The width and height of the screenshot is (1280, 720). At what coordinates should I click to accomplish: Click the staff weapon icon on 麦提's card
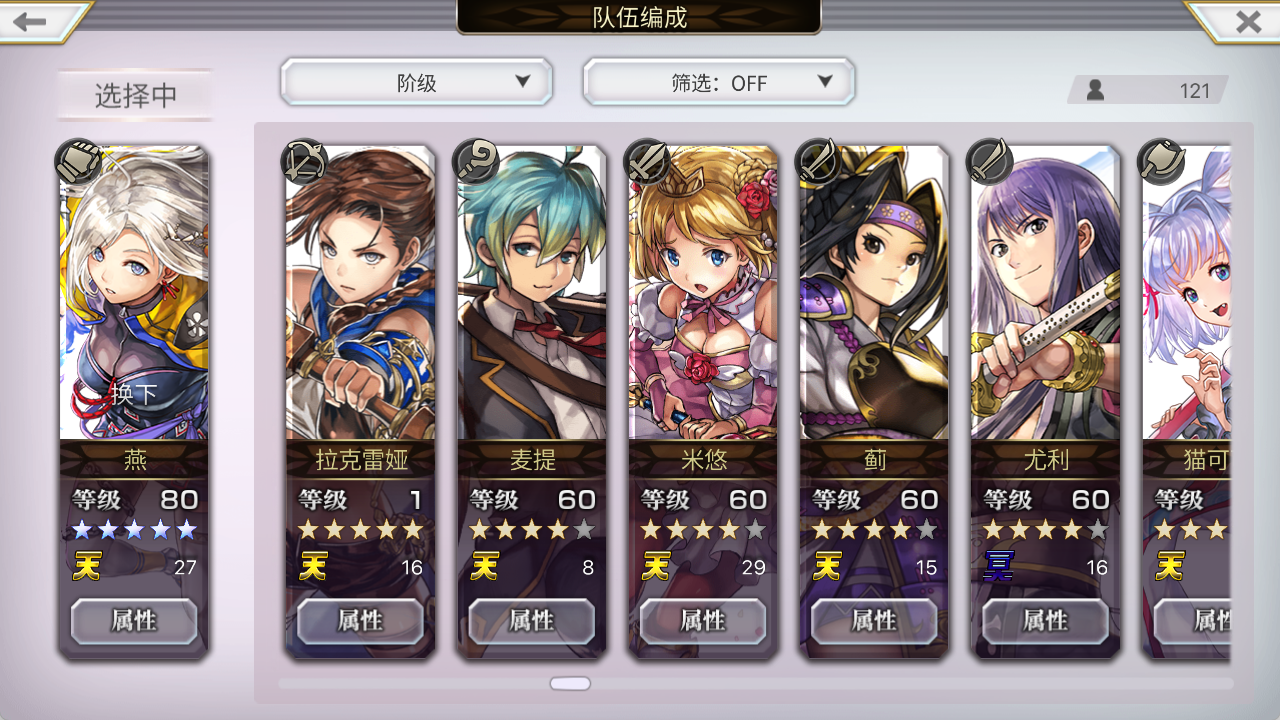coord(476,162)
